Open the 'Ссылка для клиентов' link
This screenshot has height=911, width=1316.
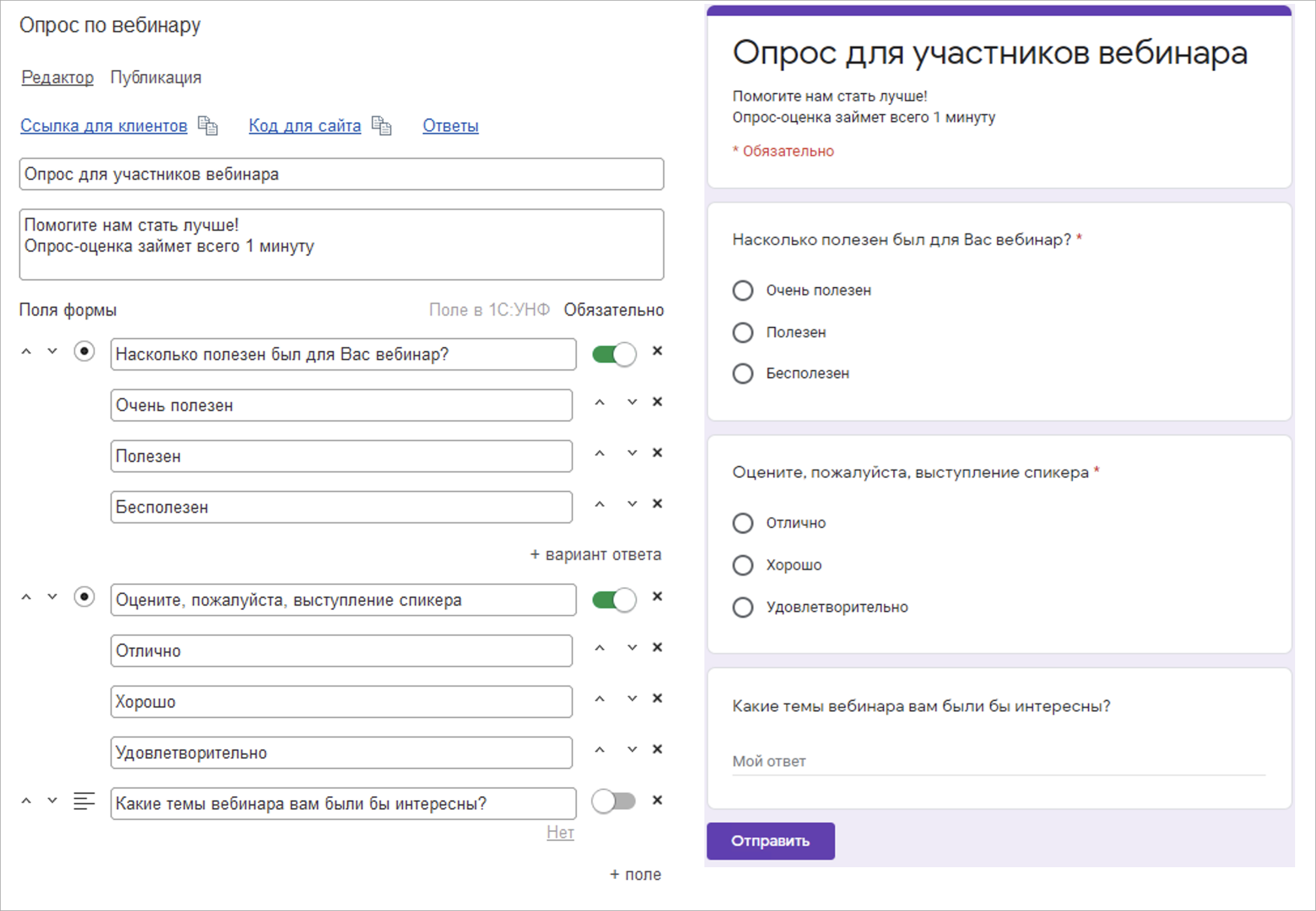pos(104,125)
